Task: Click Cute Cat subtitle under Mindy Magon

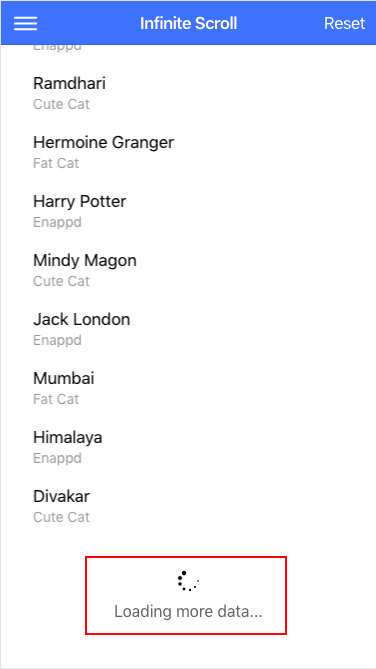Action: [x=61, y=281]
